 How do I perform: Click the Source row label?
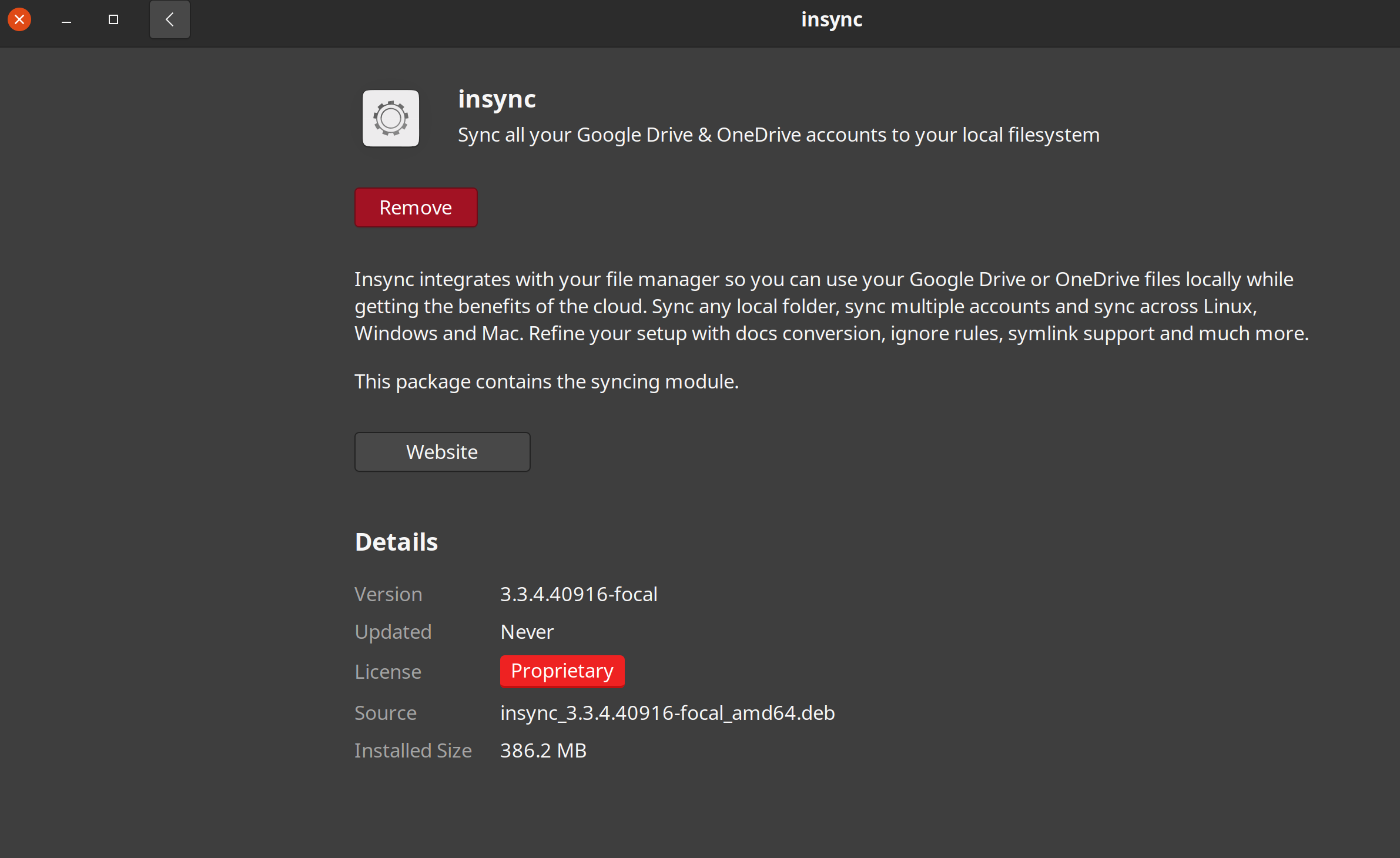(x=386, y=712)
